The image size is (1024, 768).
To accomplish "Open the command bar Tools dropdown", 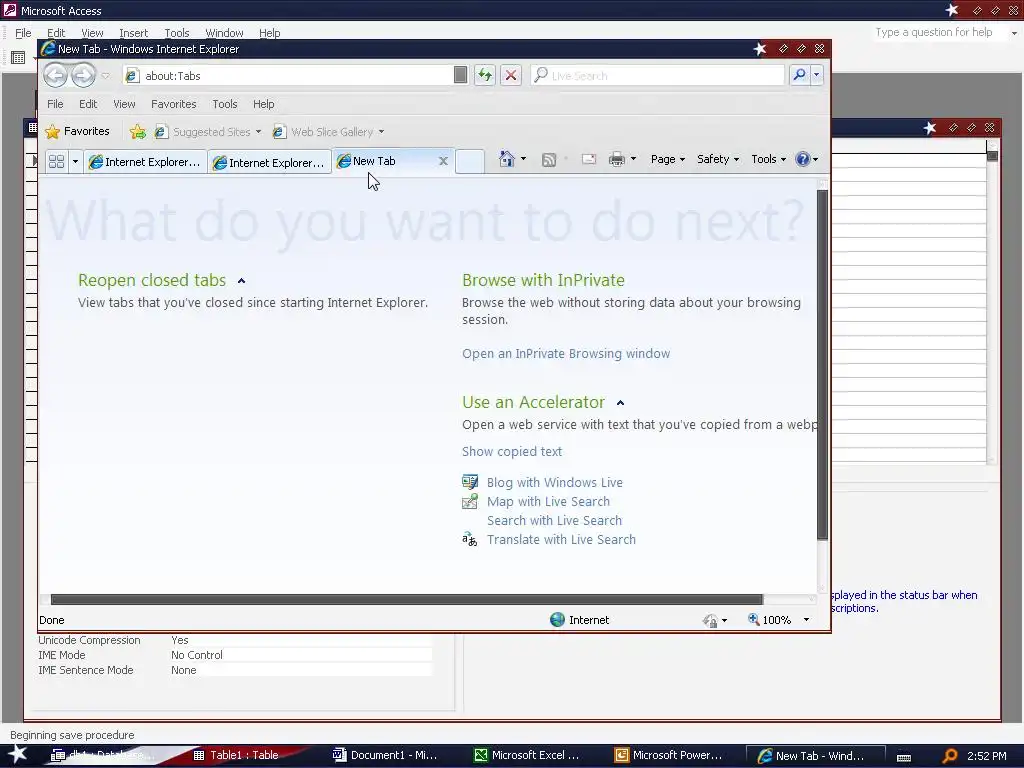I will [x=768, y=159].
